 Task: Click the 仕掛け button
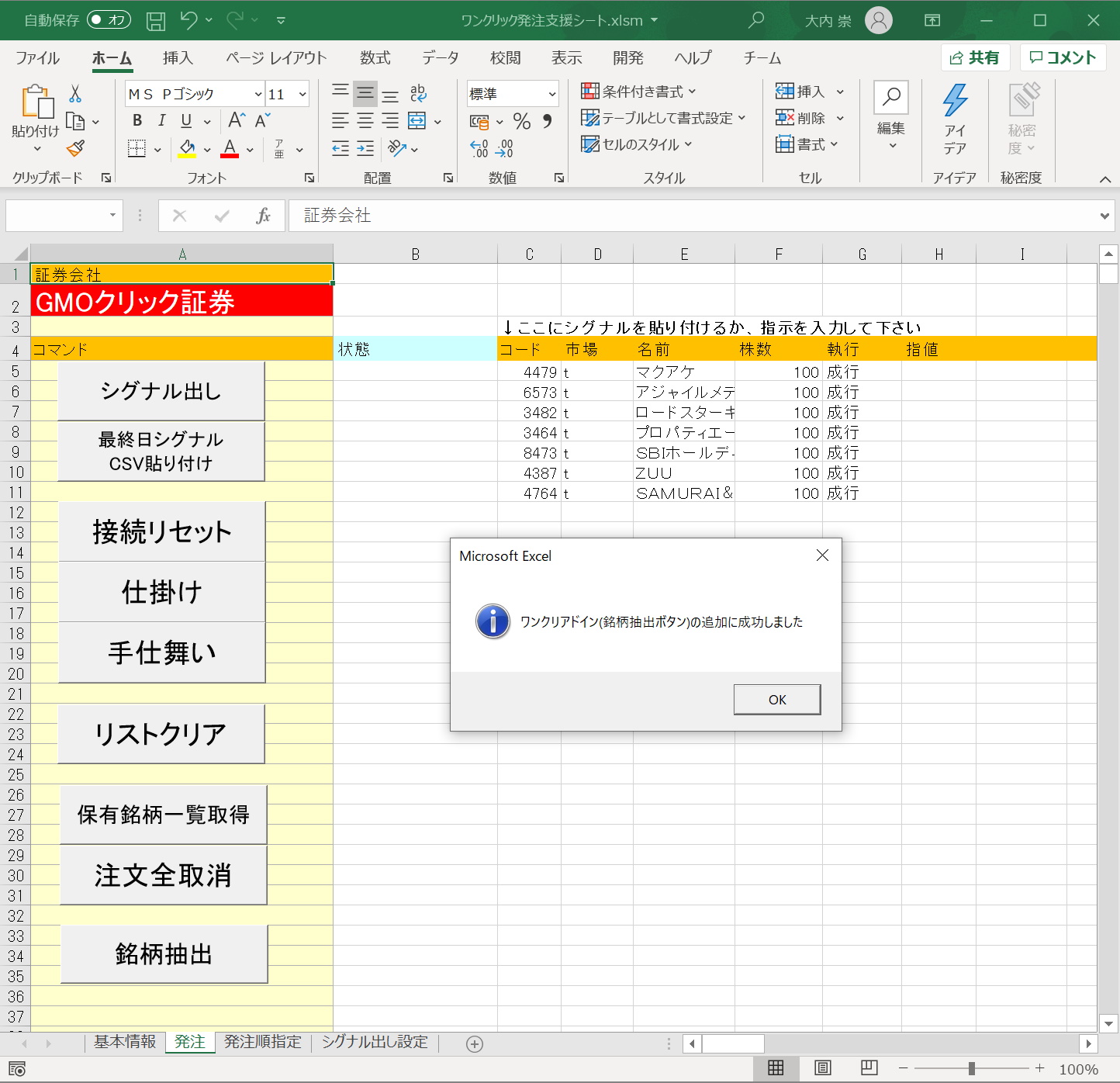coord(161,592)
